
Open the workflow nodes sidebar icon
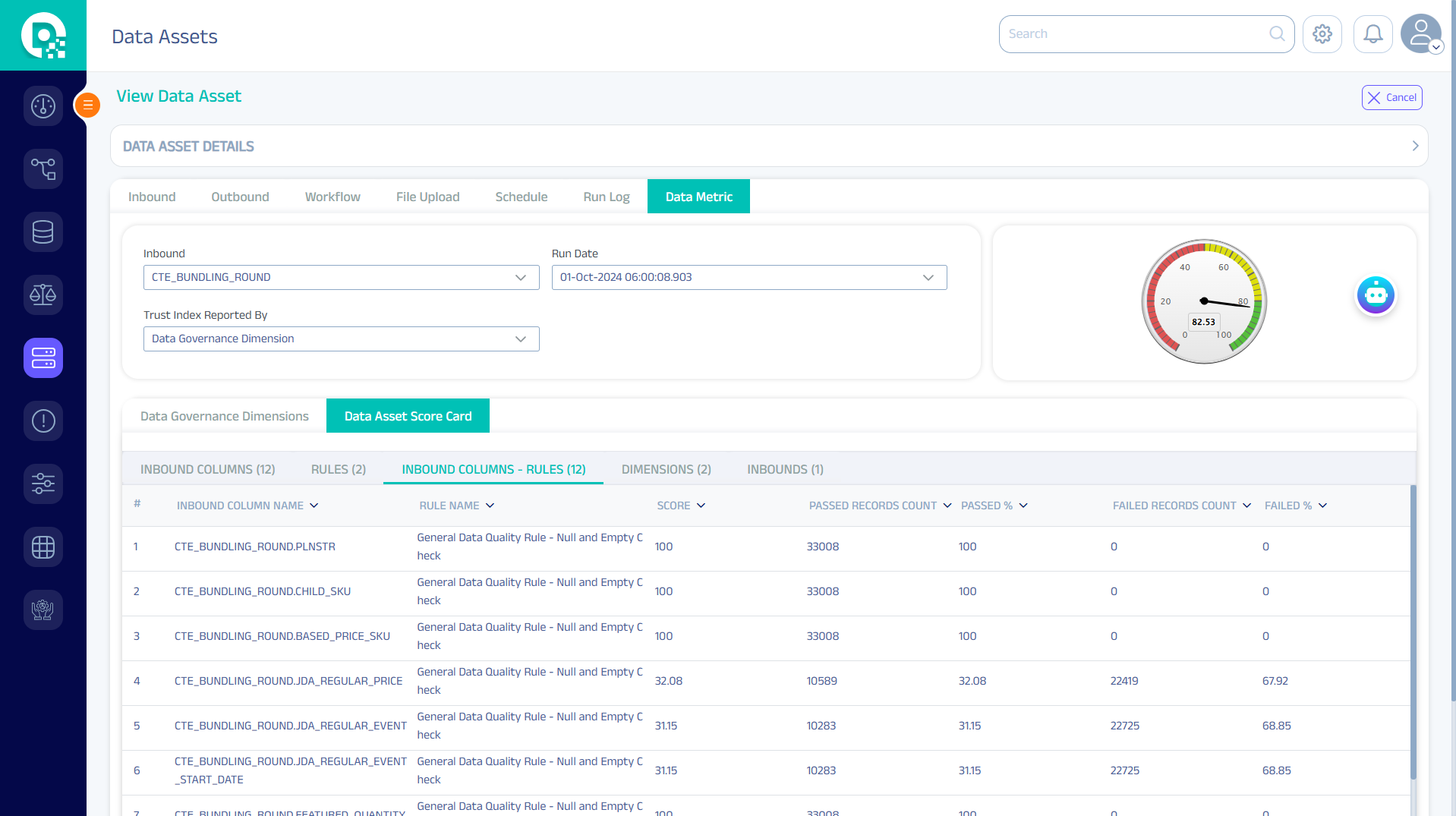(x=43, y=169)
